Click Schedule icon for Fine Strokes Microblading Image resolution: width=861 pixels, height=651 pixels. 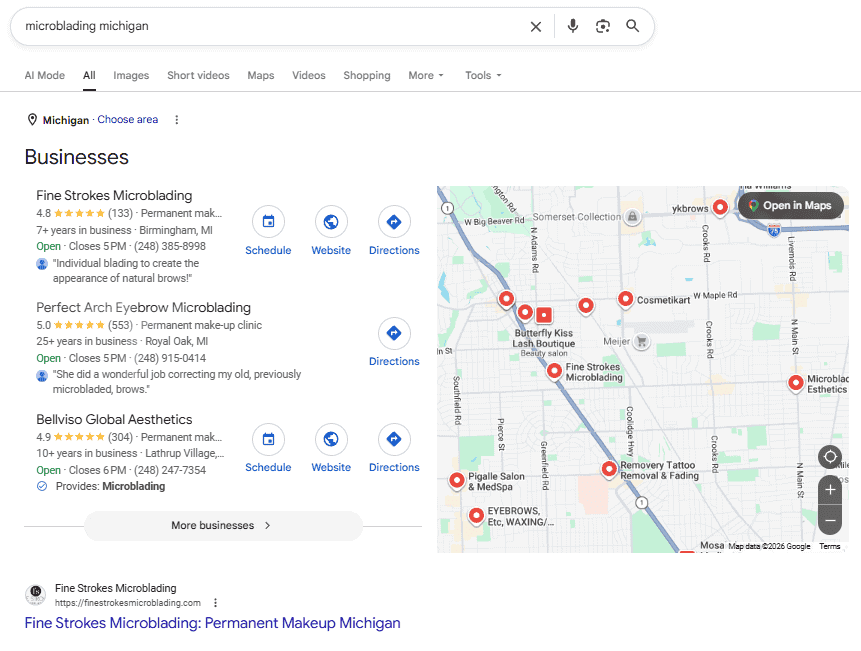(268, 222)
